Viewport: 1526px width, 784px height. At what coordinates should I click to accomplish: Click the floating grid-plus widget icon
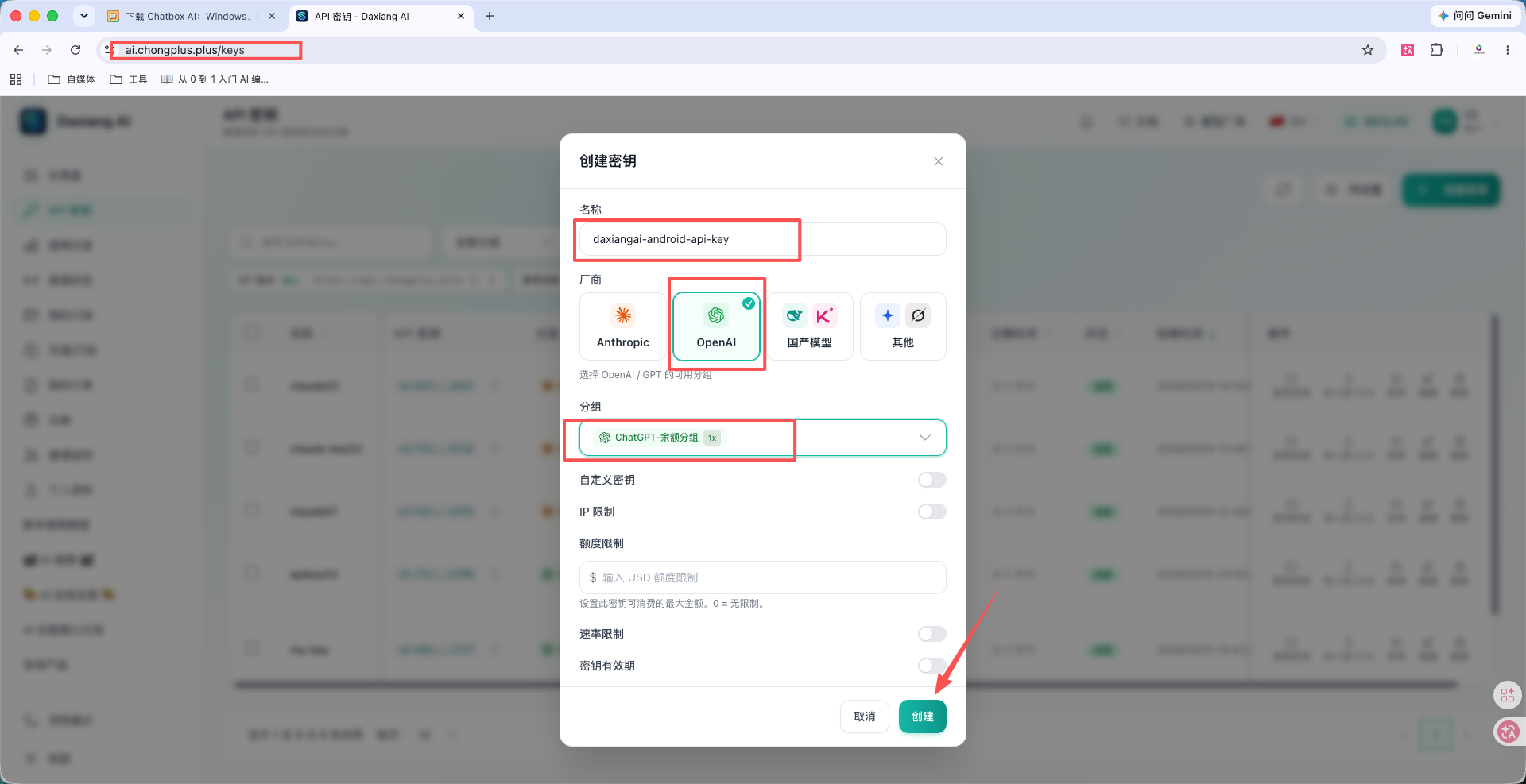[1508, 696]
